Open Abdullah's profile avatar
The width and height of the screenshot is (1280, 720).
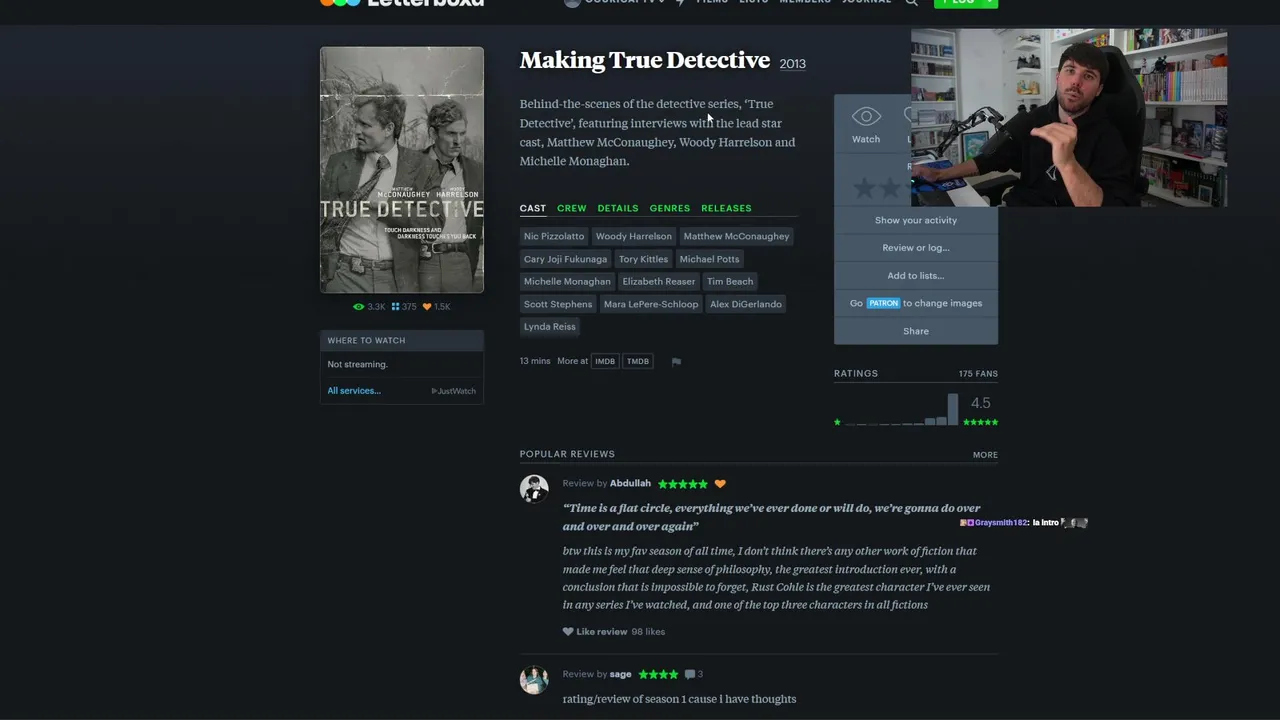click(534, 489)
